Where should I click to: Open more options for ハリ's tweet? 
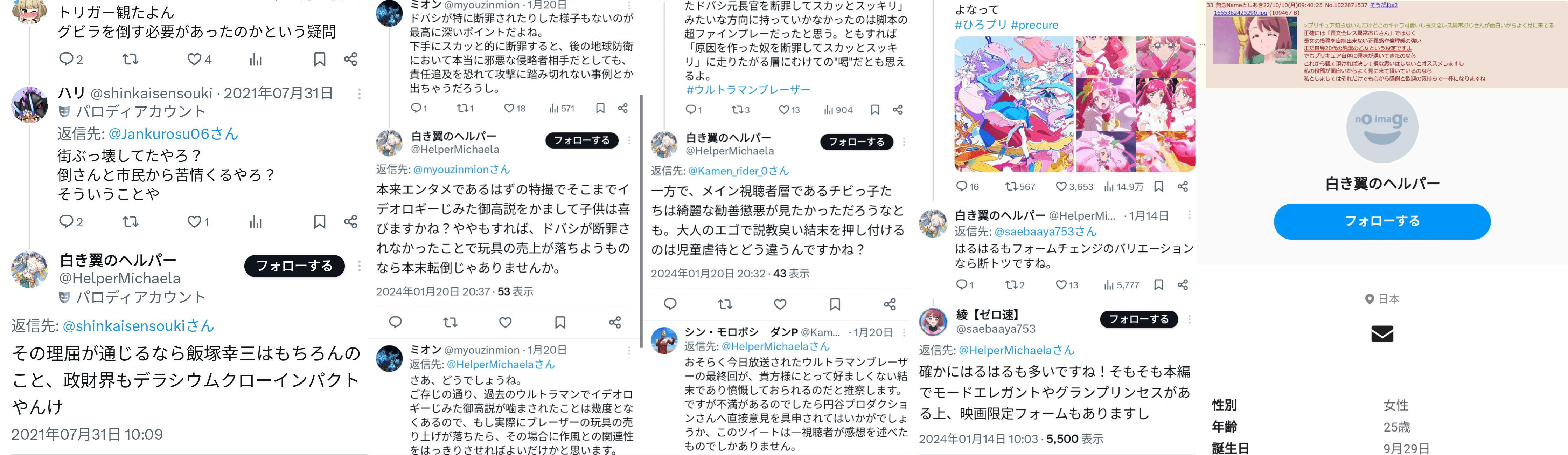click(x=359, y=94)
